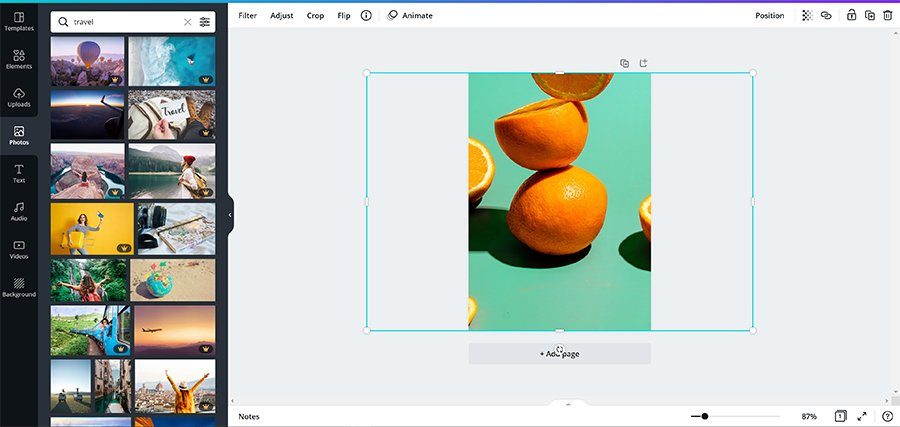Screen dimensions: 900x427
Task: Open the Filter menu in the toolbar
Action: pyautogui.click(x=247, y=15)
